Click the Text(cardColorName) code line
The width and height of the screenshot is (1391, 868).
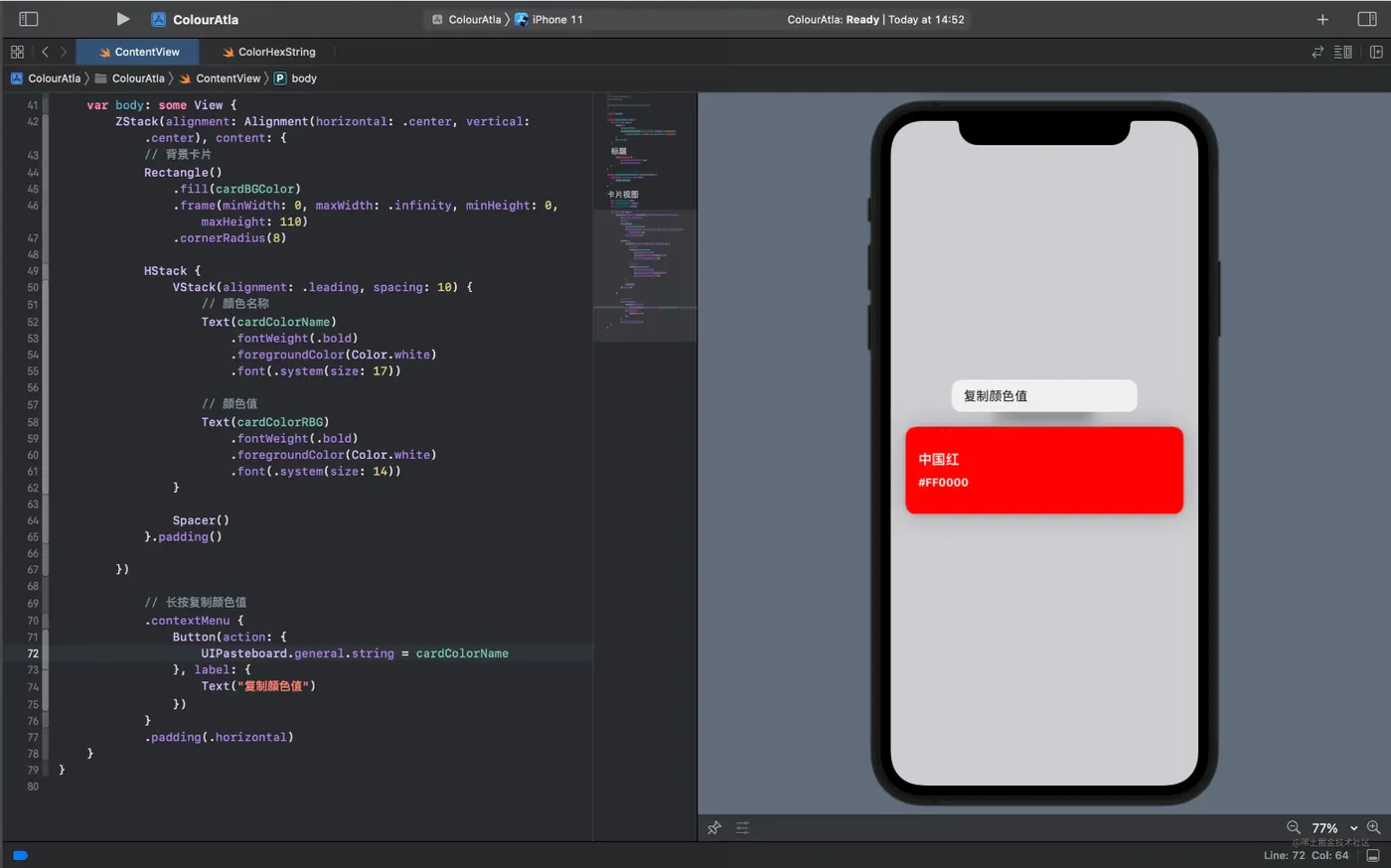[x=268, y=322]
